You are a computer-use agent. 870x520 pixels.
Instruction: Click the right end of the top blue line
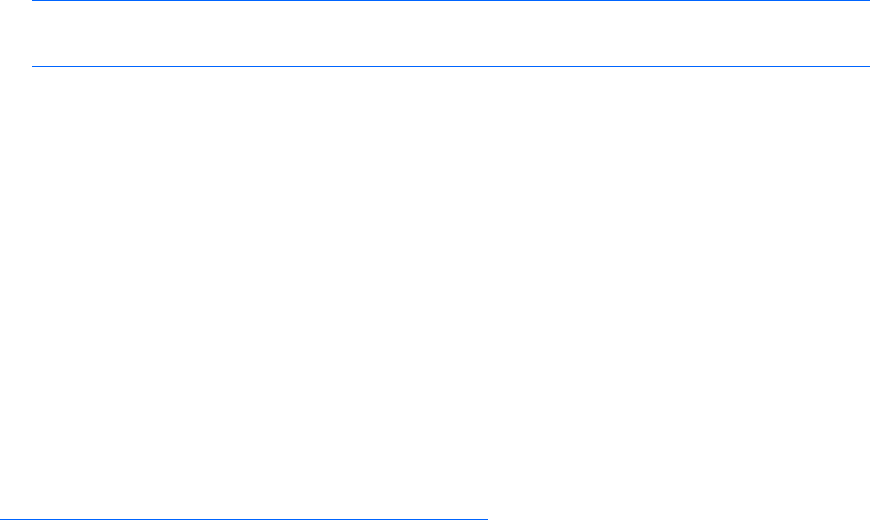point(866,1)
